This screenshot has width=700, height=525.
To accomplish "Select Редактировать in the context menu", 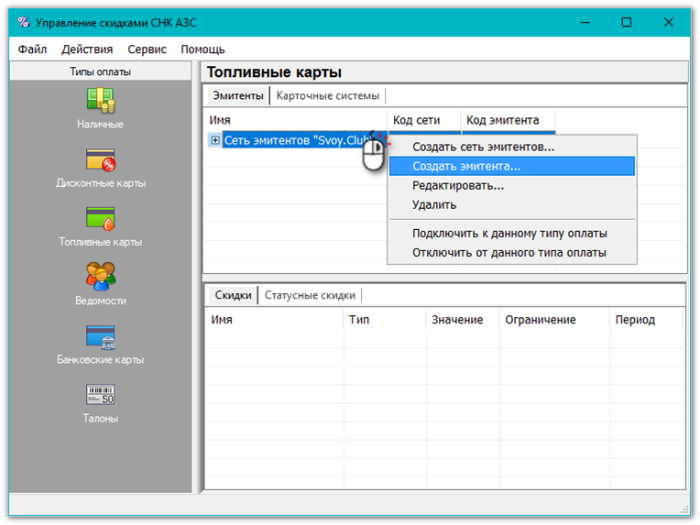I will pyautogui.click(x=458, y=185).
